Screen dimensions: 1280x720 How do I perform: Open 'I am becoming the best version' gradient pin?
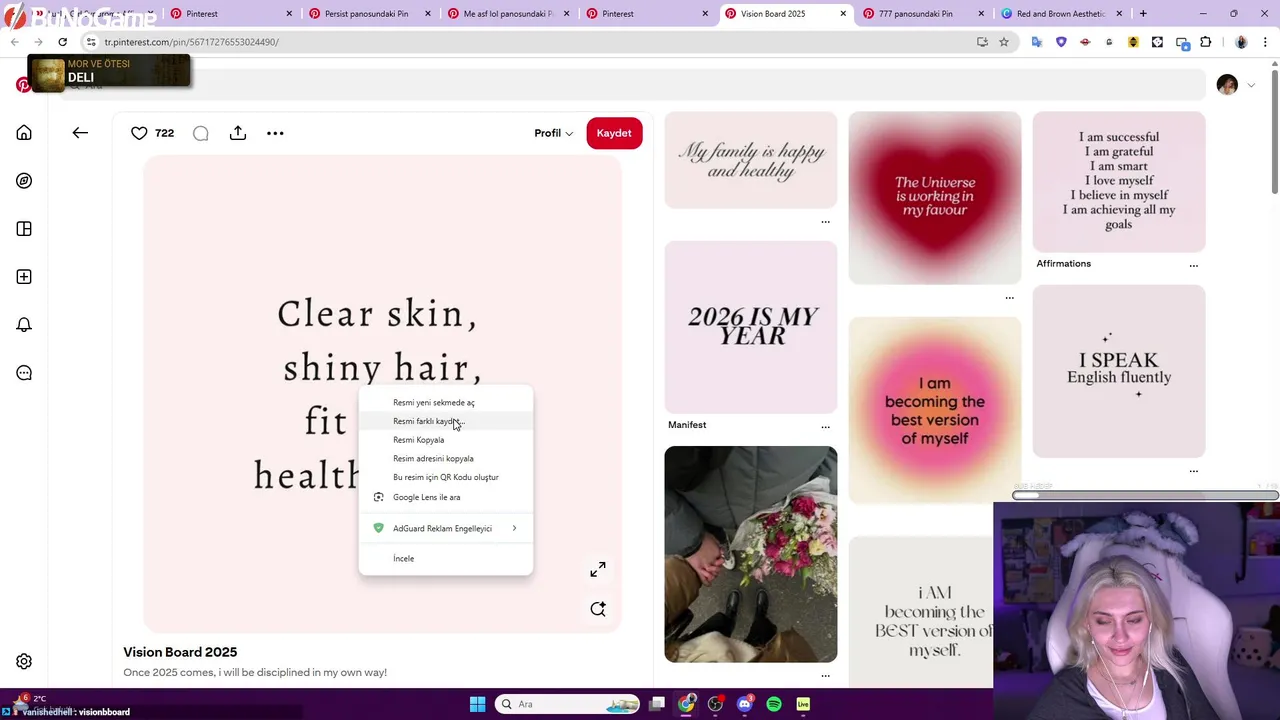tap(935, 410)
